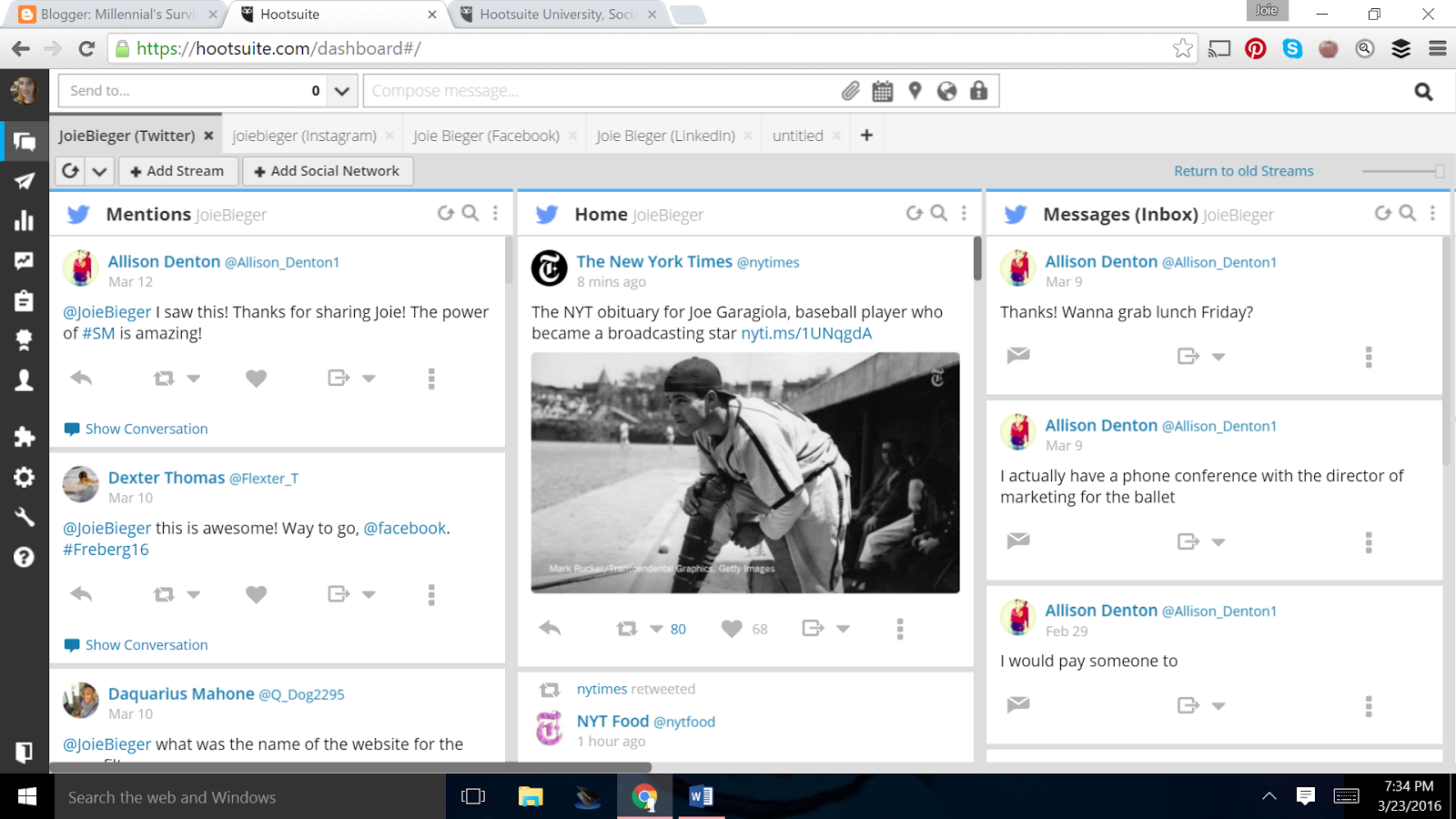Attach media with paperclip icon
The height and width of the screenshot is (819, 1456).
[850, 91]
